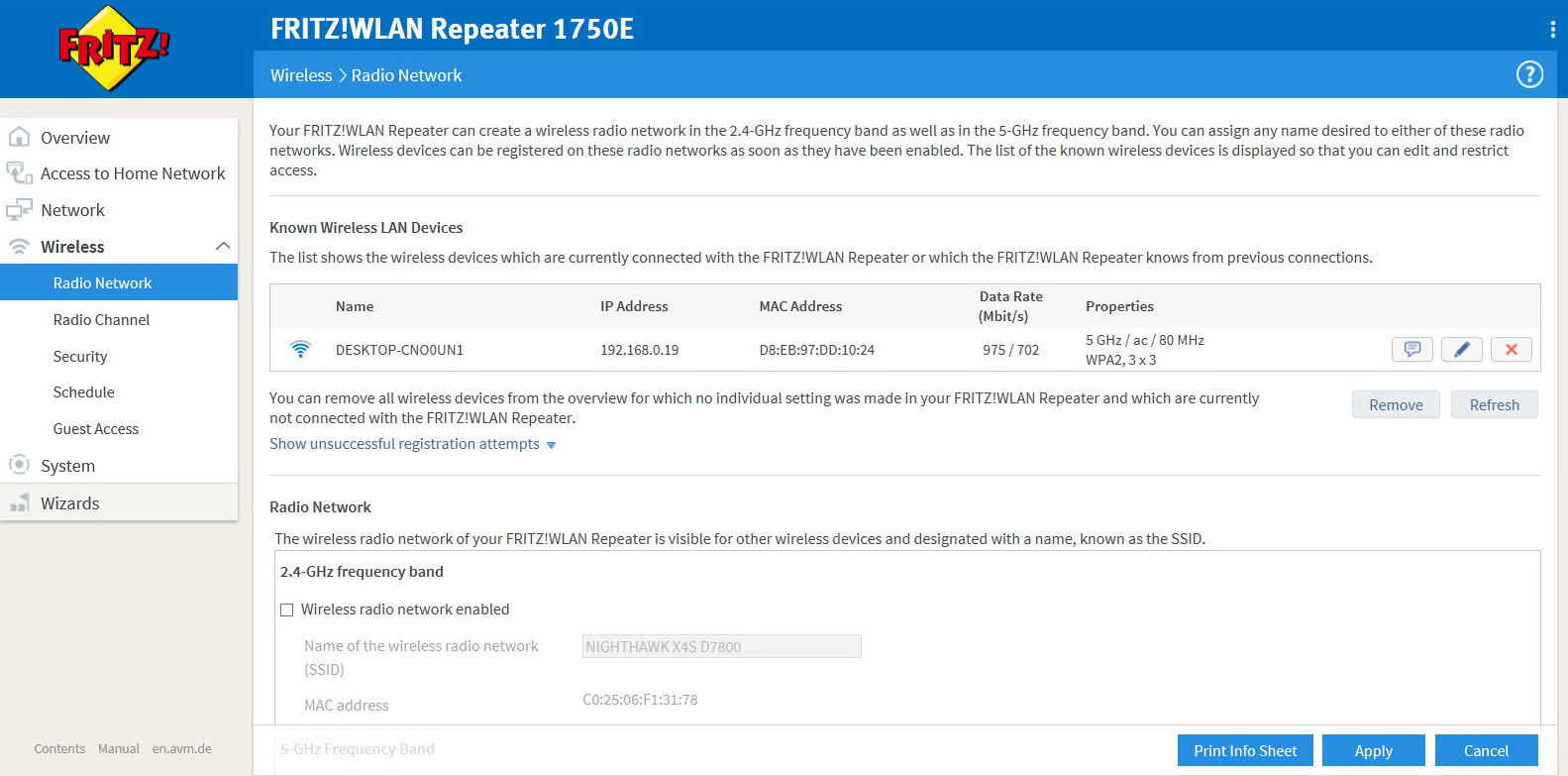Open the Contents link
This screenshot has width=1568, height=776.
tap(59, 748)
